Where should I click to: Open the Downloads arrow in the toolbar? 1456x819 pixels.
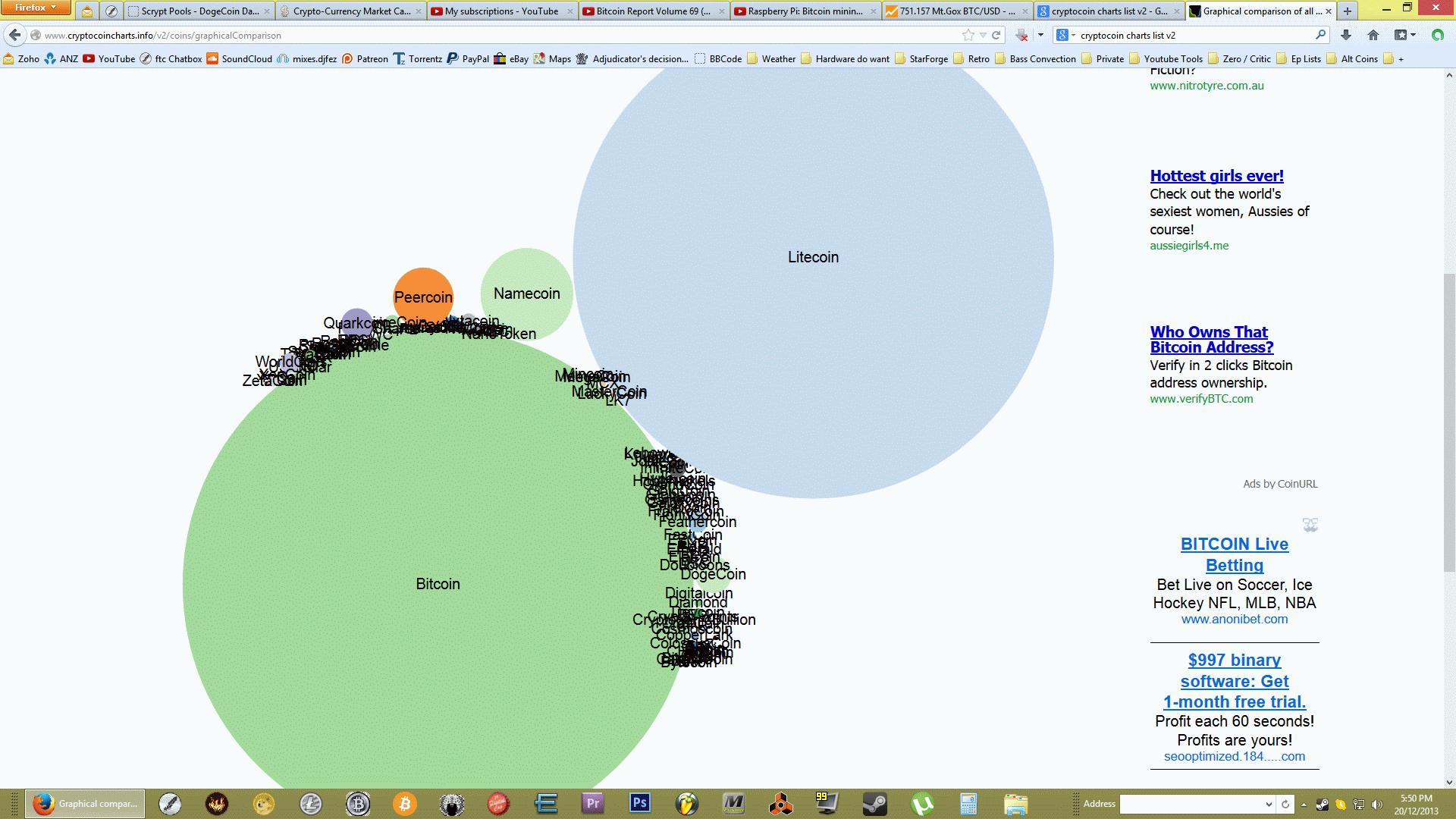pyautogui.click(x=1346, y=35)
